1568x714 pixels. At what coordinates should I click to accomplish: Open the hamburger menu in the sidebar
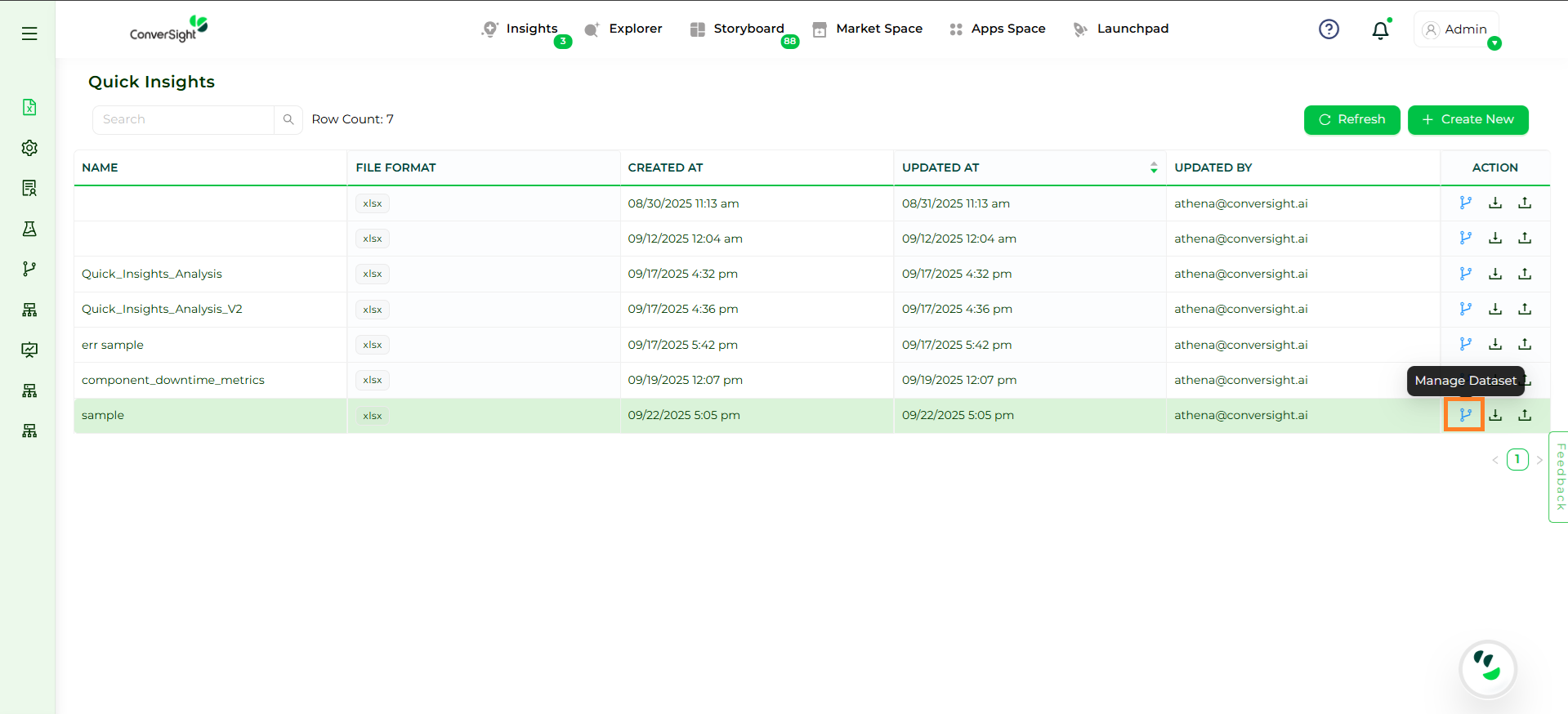click(29, 33)
